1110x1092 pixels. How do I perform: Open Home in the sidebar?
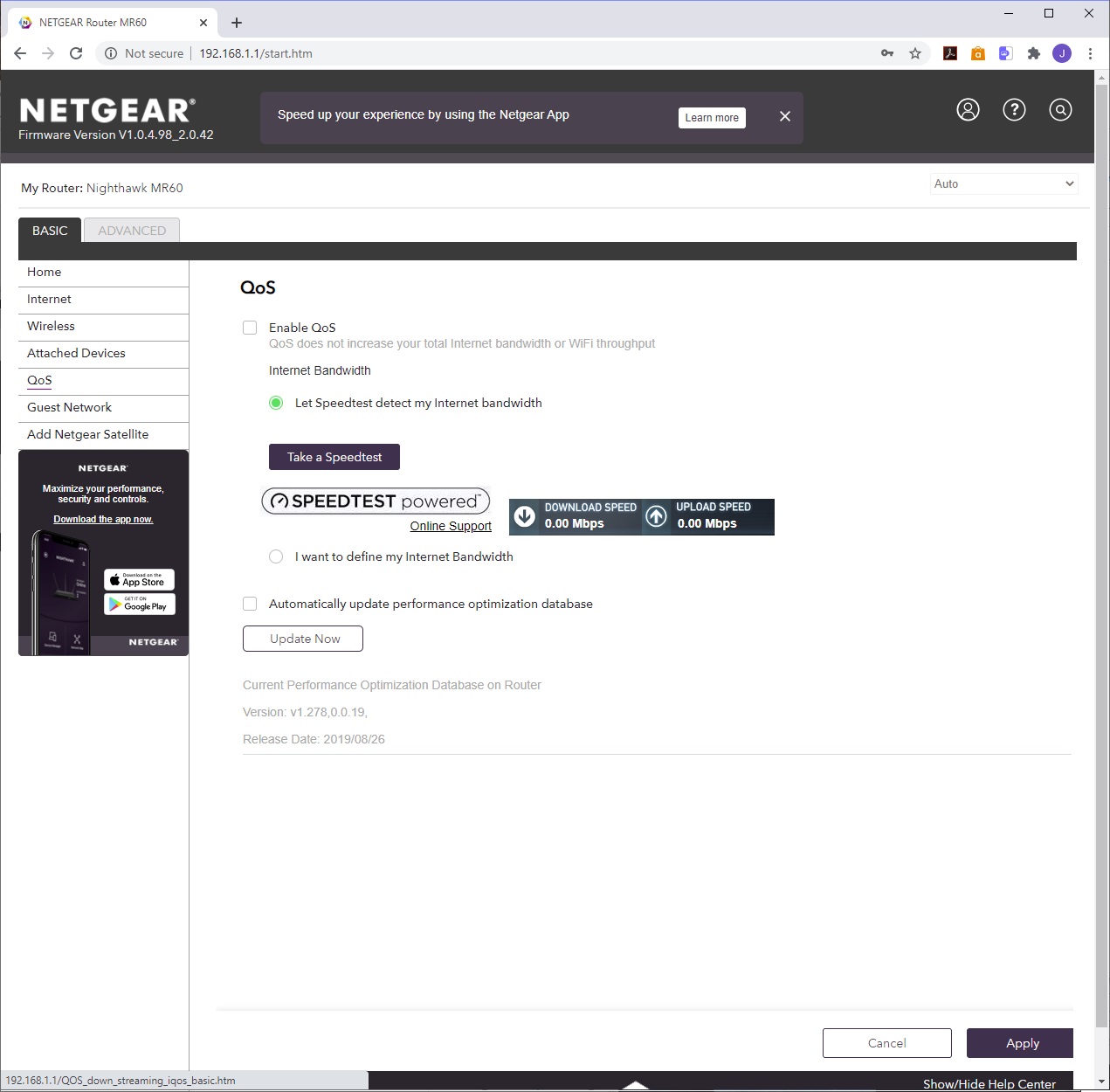tap(103, 273)
